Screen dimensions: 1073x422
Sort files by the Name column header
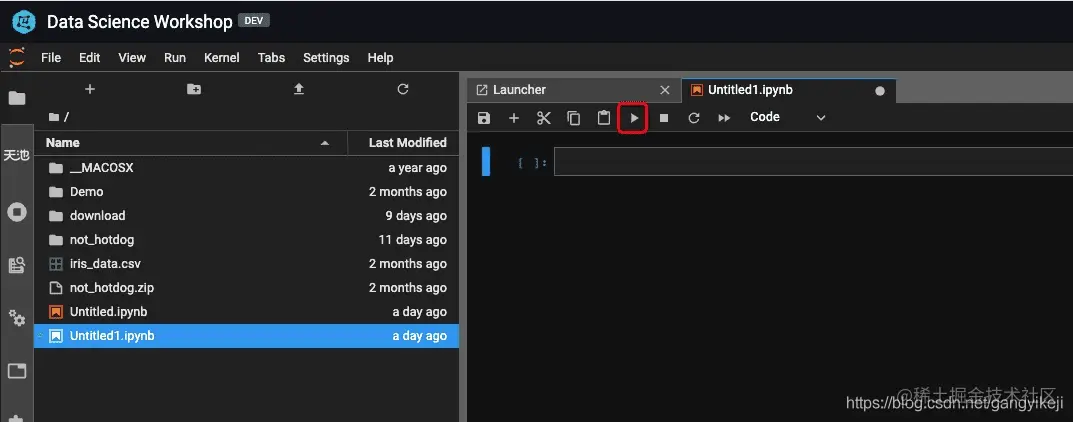[191, 142]
